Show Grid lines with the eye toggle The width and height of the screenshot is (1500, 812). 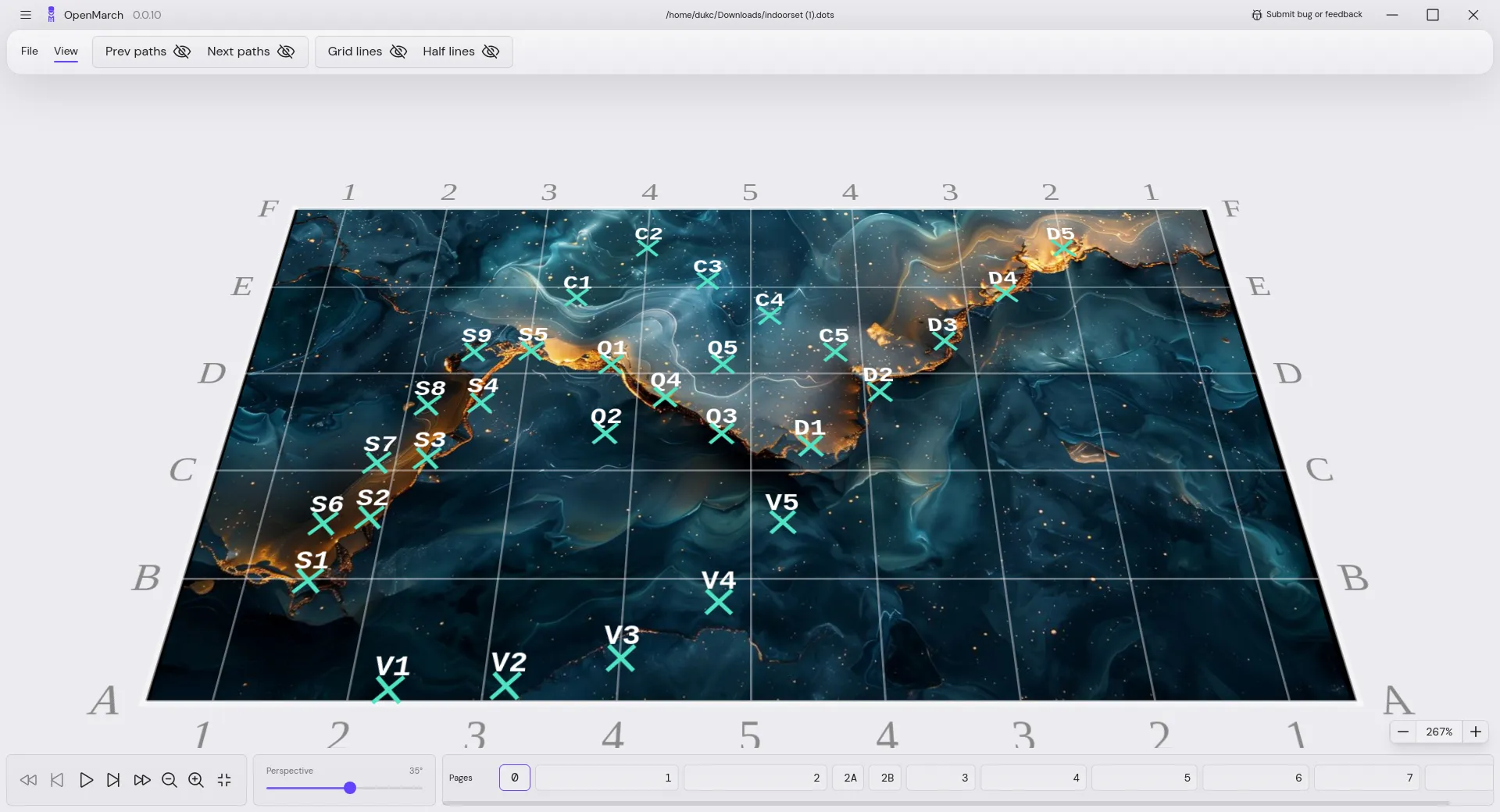point(398,52)
